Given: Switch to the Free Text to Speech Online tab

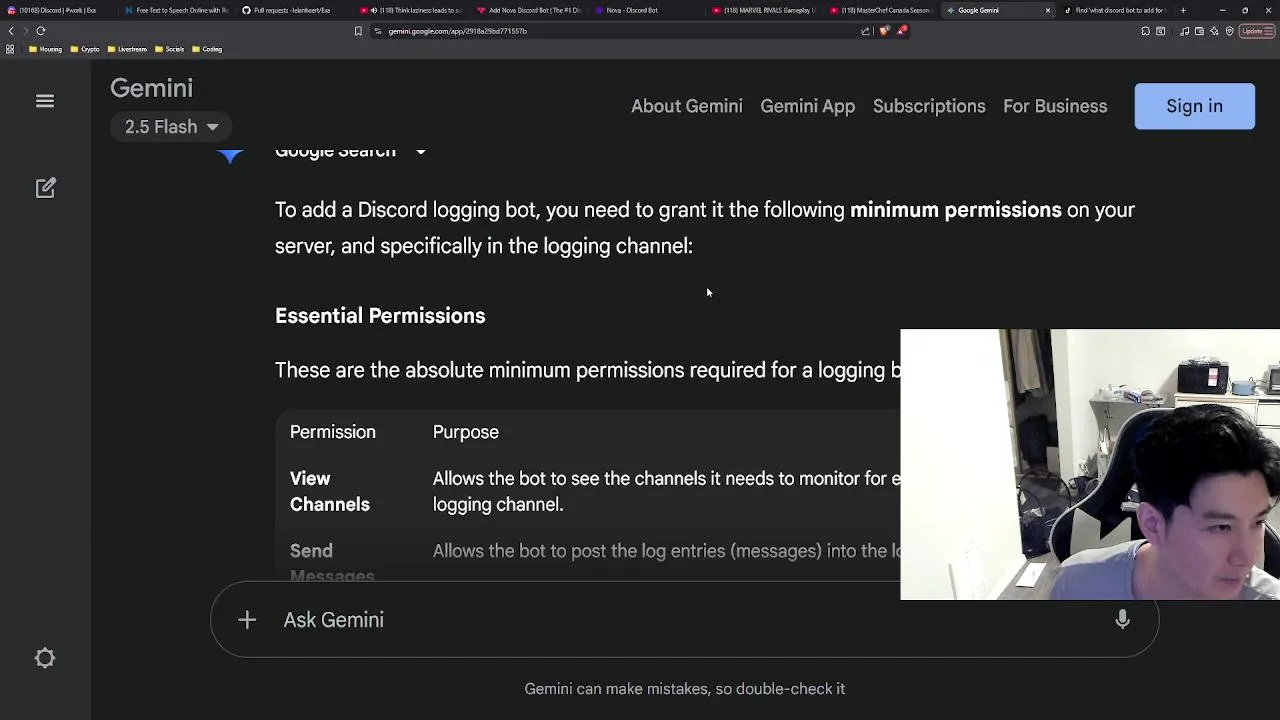Looking at the screenshot, I should point(176,10).
